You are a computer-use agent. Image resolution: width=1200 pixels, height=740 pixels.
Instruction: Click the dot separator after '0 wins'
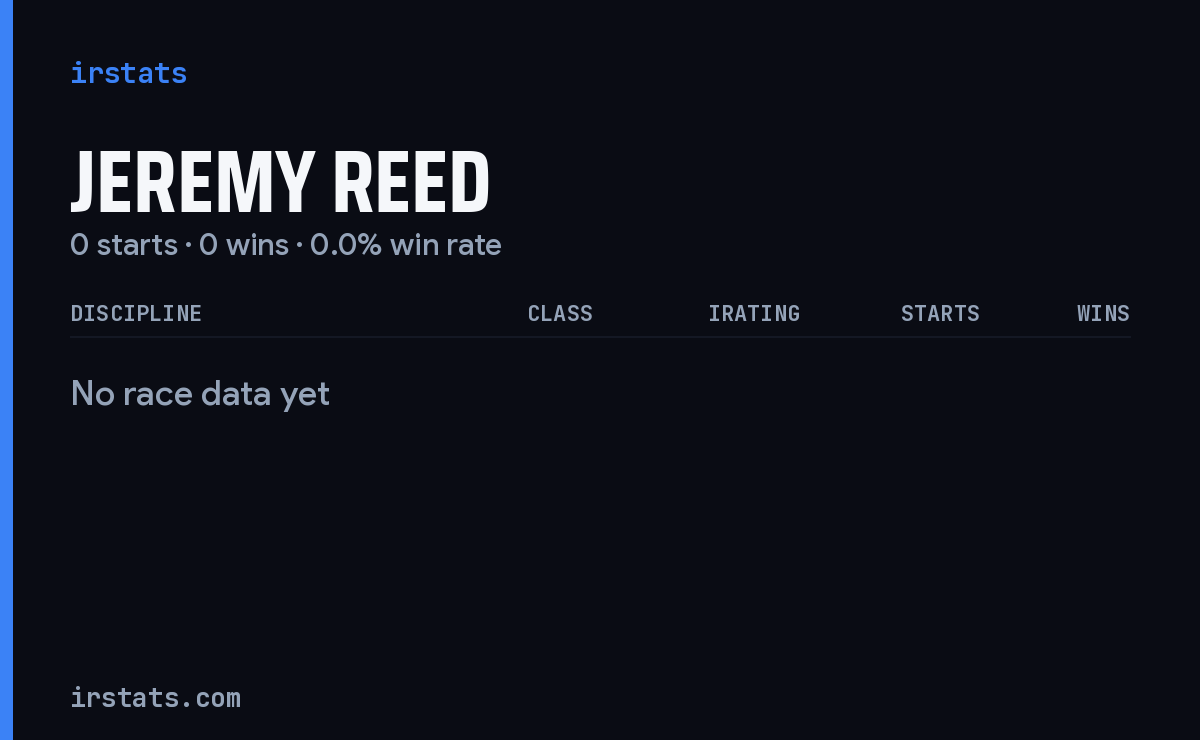(299, 246)
